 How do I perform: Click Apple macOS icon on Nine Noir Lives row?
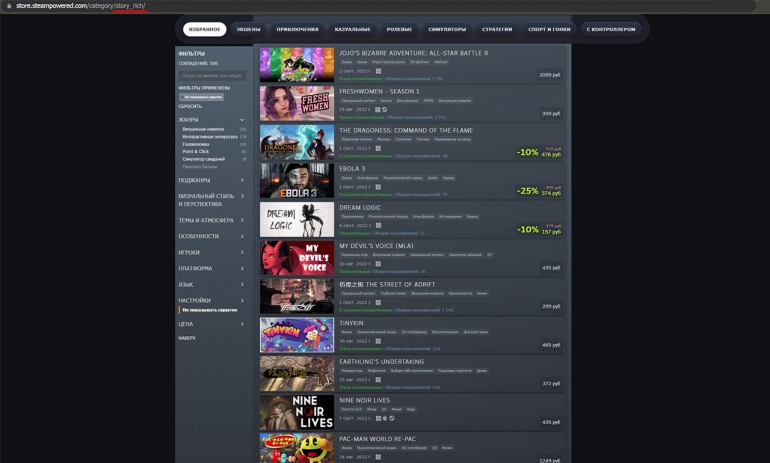[x=385, y=418]
